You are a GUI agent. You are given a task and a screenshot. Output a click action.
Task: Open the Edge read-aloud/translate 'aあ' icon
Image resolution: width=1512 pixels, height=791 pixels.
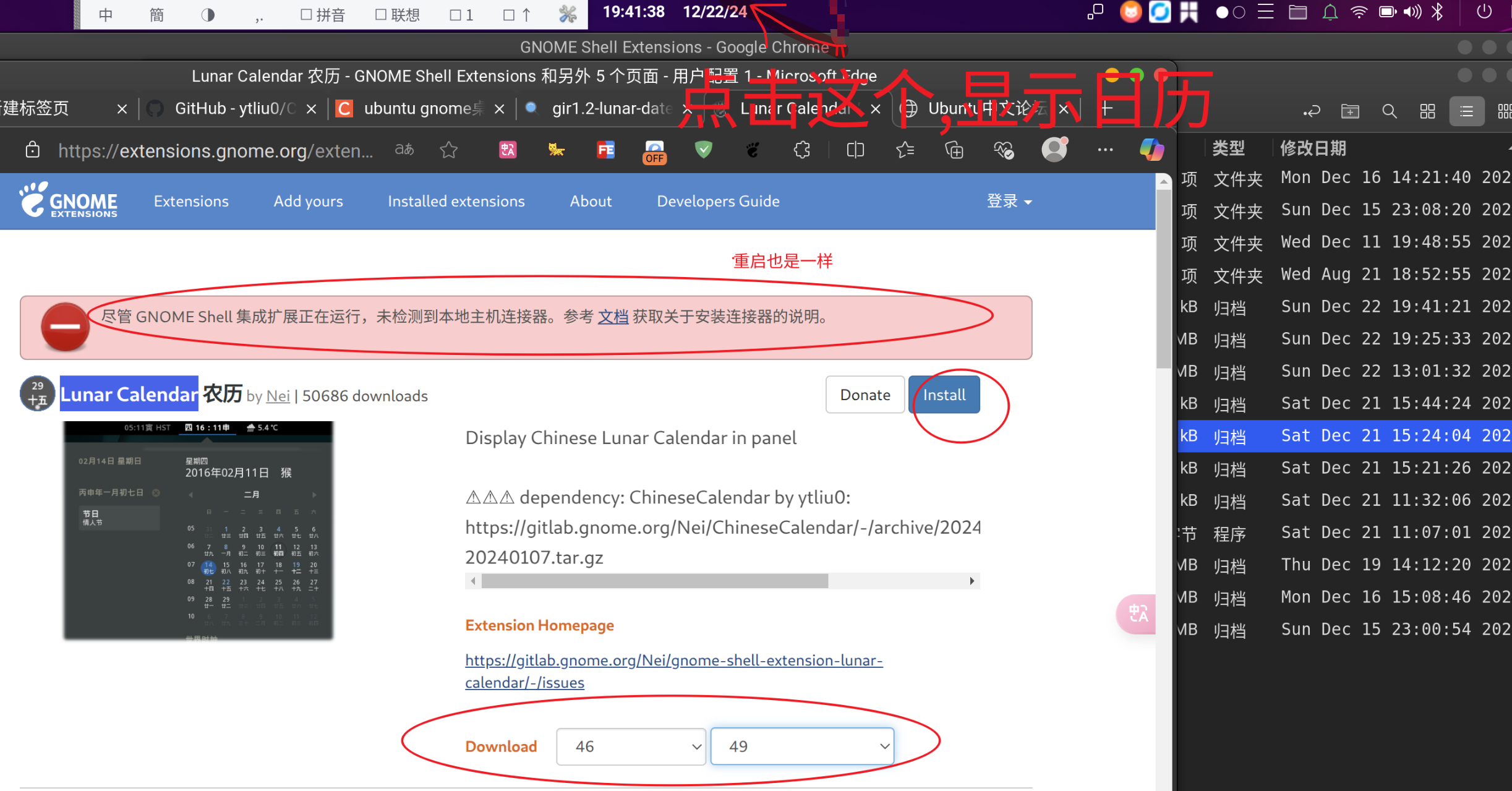pos(404,150)
